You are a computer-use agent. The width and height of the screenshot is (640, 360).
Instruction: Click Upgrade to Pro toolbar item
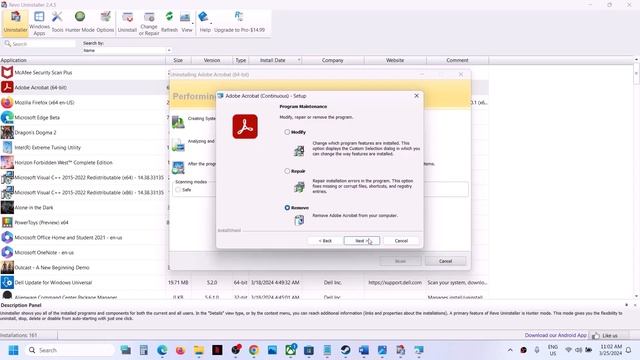point(239,22)
